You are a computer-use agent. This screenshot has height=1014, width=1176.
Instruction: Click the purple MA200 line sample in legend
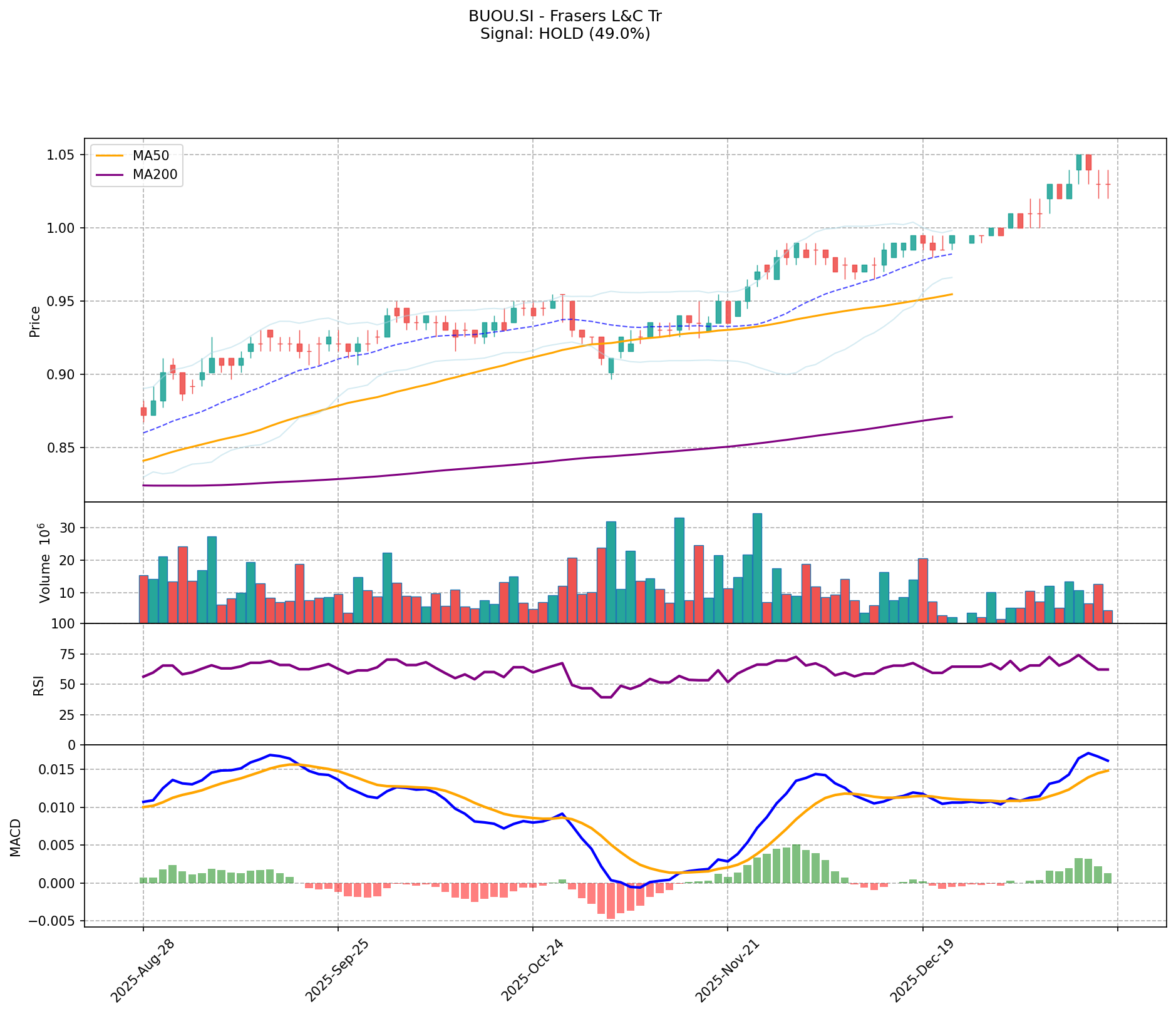click(111, 176)
